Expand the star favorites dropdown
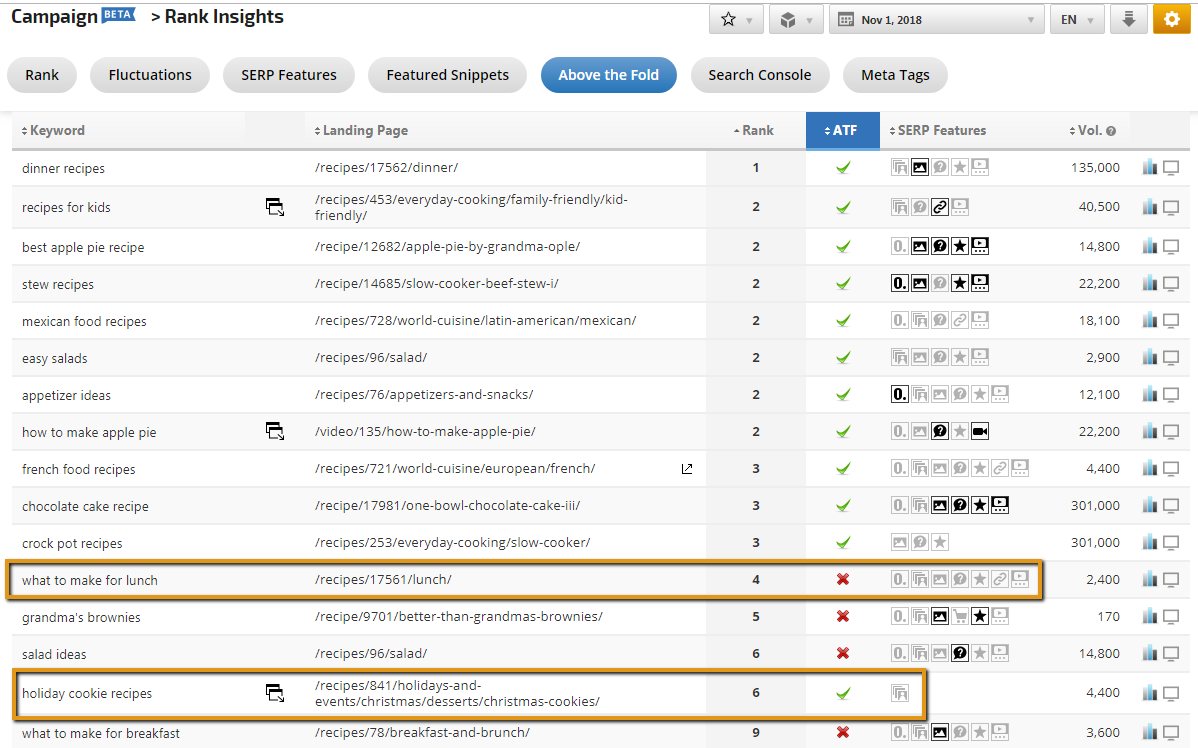The width and height of the screenshot is (1198, 748). click(x=737, y=20)
